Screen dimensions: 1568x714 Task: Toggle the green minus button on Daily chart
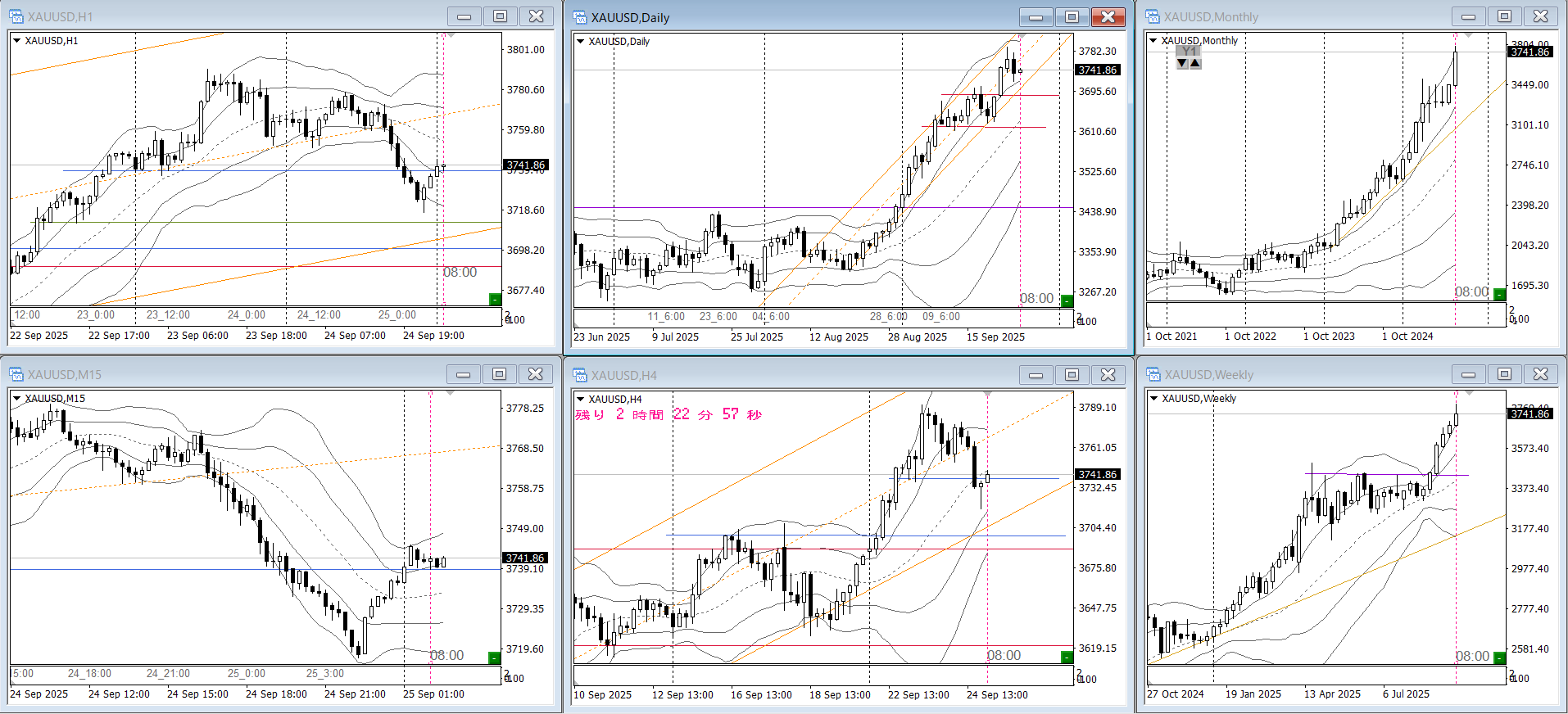point(1067,301)
